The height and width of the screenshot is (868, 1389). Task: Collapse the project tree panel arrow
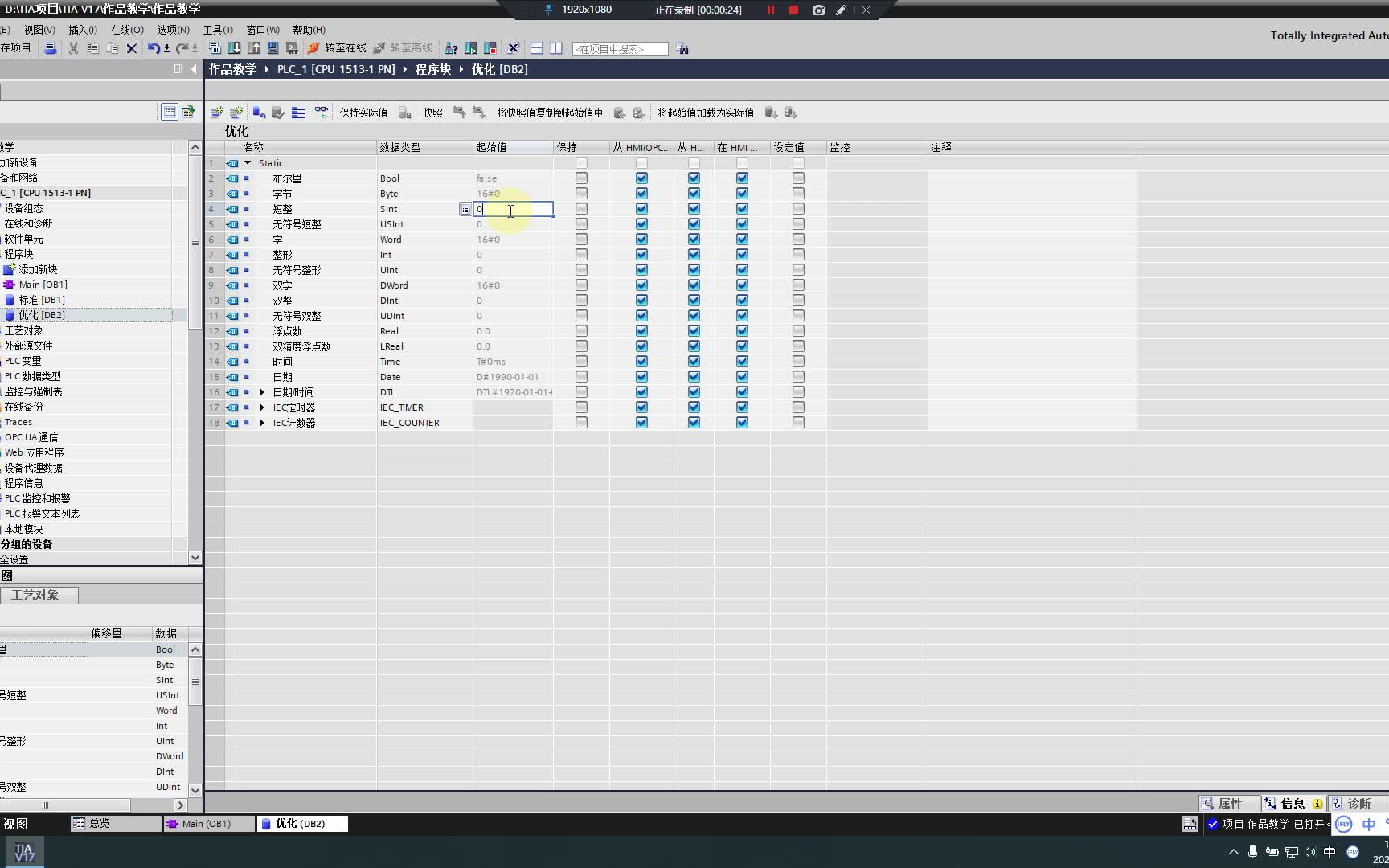point(194,69)
